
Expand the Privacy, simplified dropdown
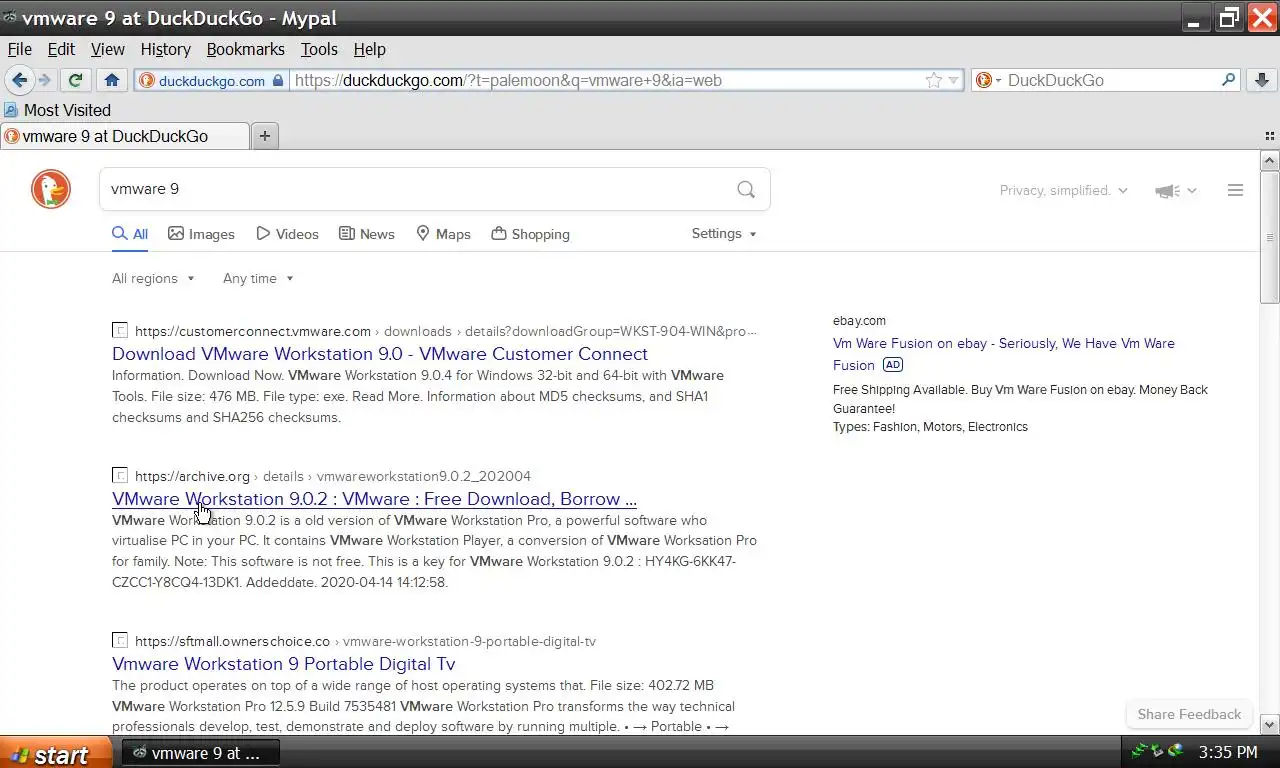(x=1064, y=190)
